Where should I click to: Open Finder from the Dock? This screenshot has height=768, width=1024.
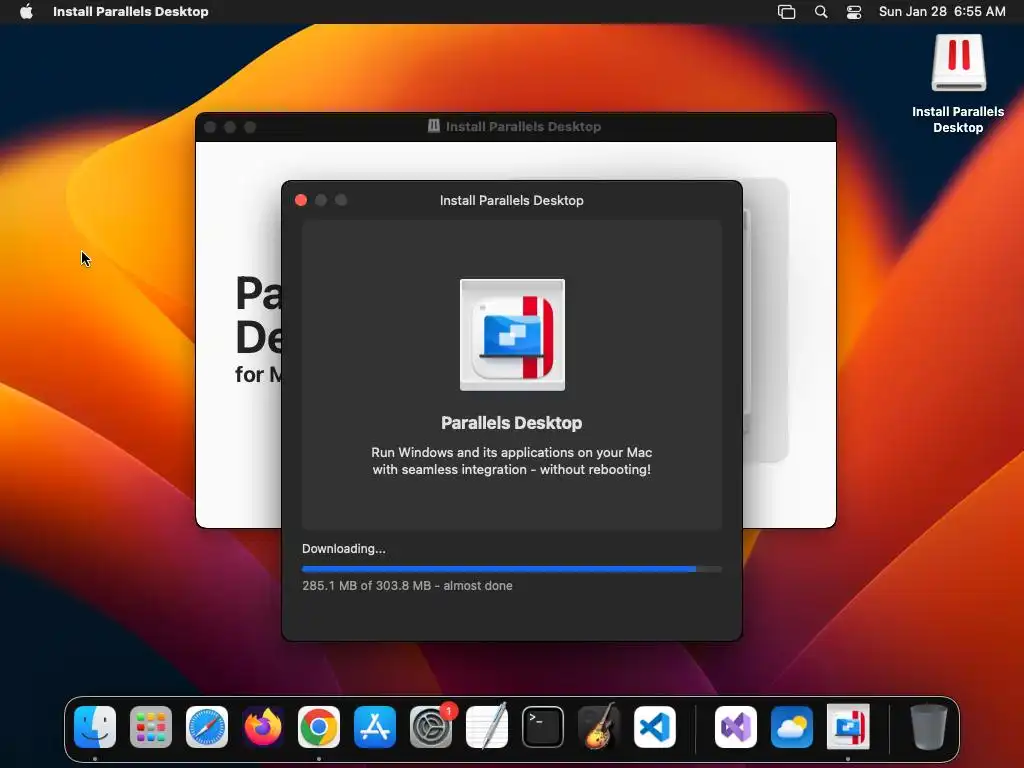[x=95, y=727]
